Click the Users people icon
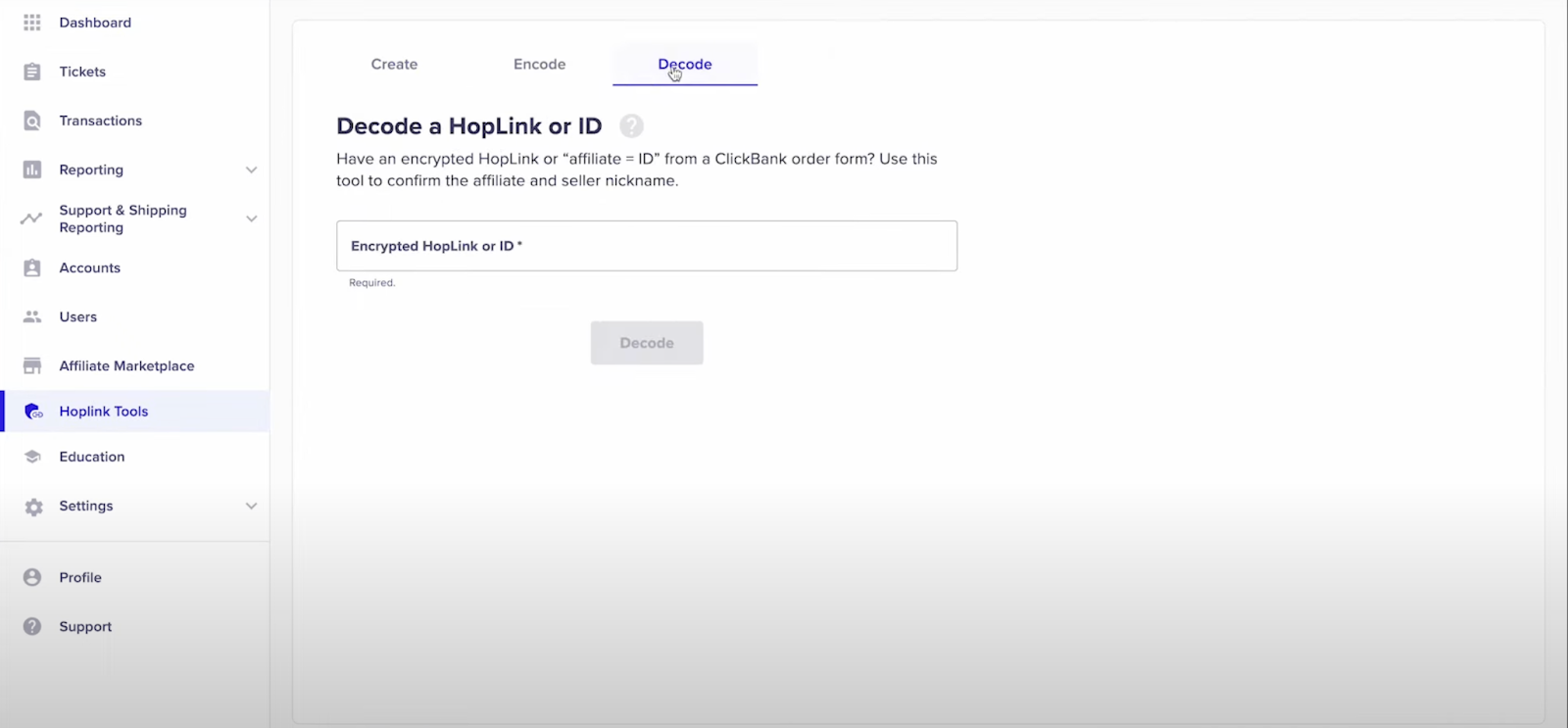The image size is (1568, 728). click(x=32, y=316)
